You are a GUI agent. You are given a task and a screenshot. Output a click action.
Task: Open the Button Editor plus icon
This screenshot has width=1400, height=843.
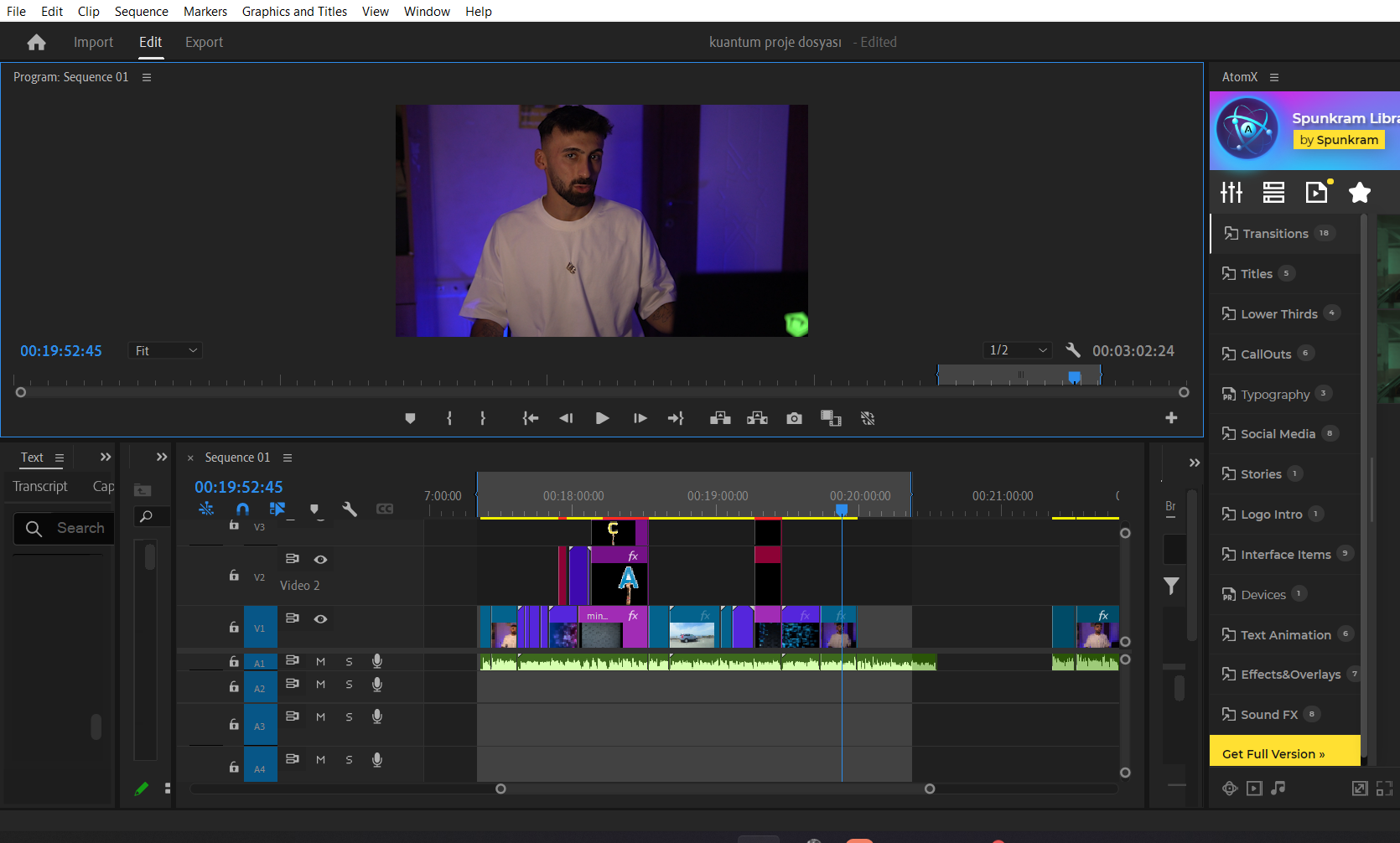click(1171, 418)
